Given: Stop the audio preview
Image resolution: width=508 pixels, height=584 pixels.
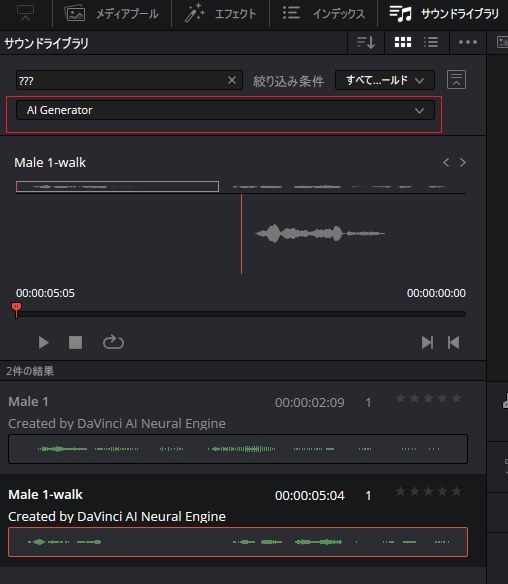Looking at the screenshot, I should (x=75, y=342).
